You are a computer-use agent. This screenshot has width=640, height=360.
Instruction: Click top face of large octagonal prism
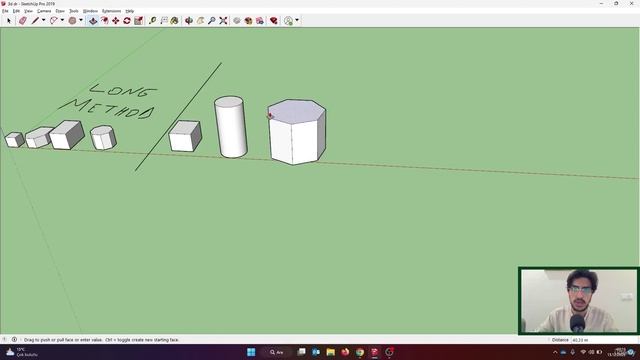point(297,110)
